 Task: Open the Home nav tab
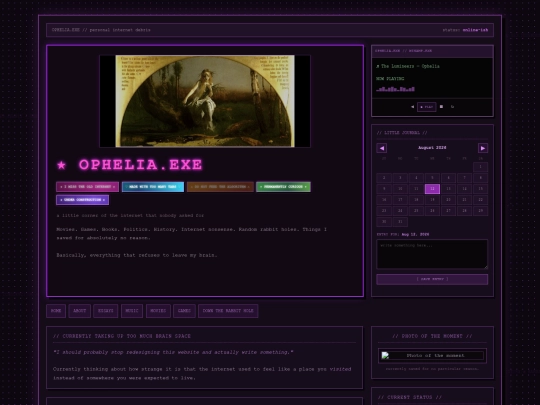(56, 311)
